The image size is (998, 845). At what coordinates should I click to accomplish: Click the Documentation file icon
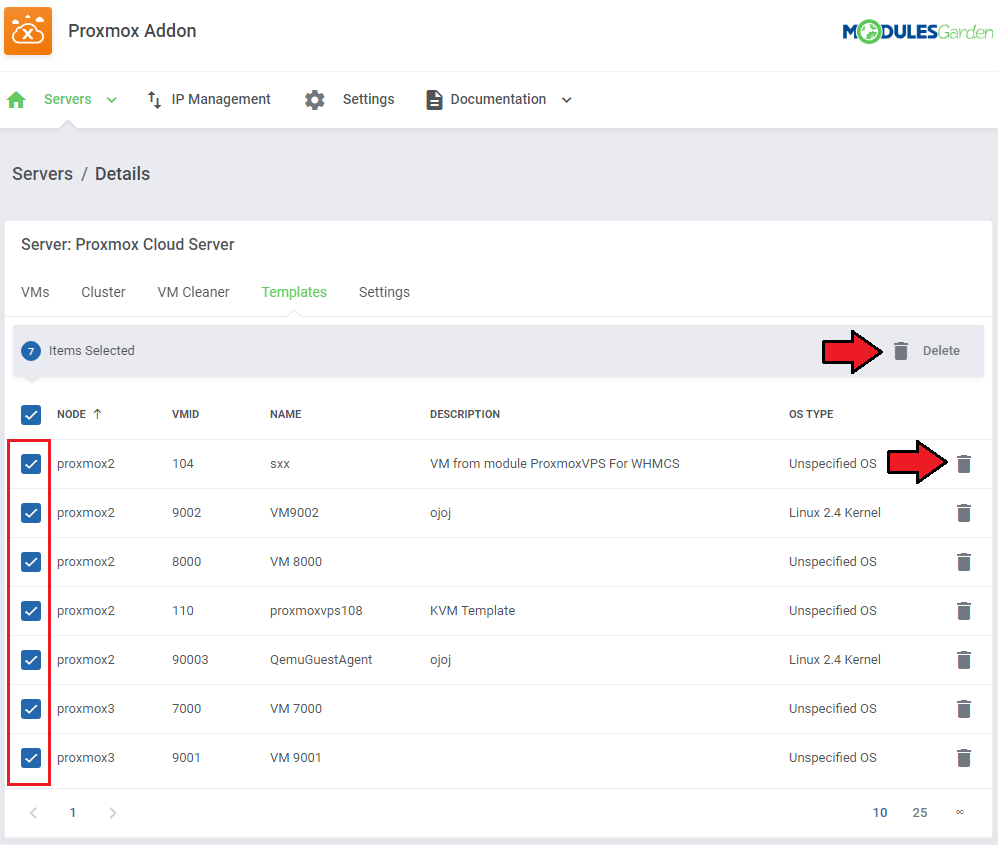tap(434, 100)
